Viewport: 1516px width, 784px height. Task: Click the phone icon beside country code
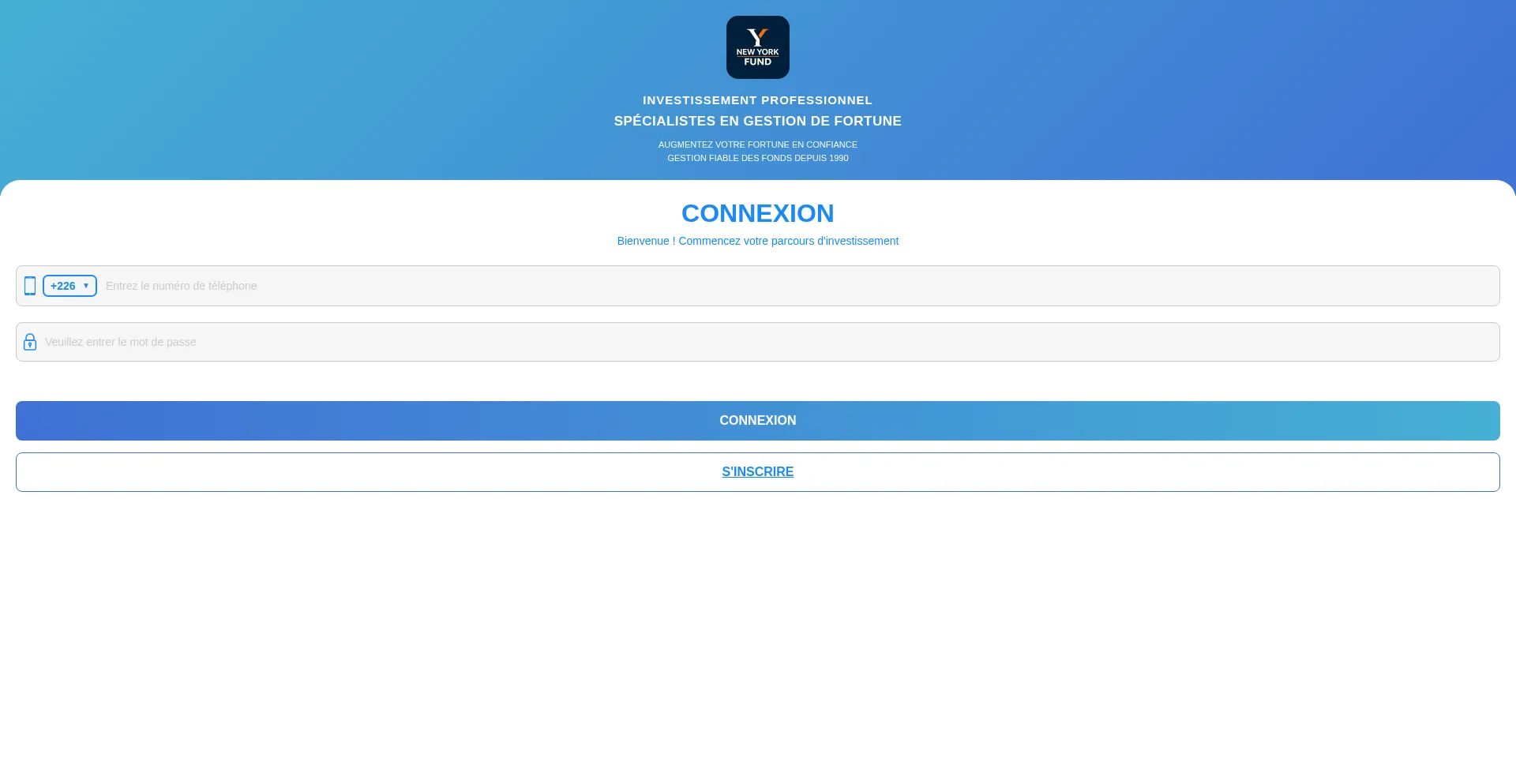tap(30, 286)
